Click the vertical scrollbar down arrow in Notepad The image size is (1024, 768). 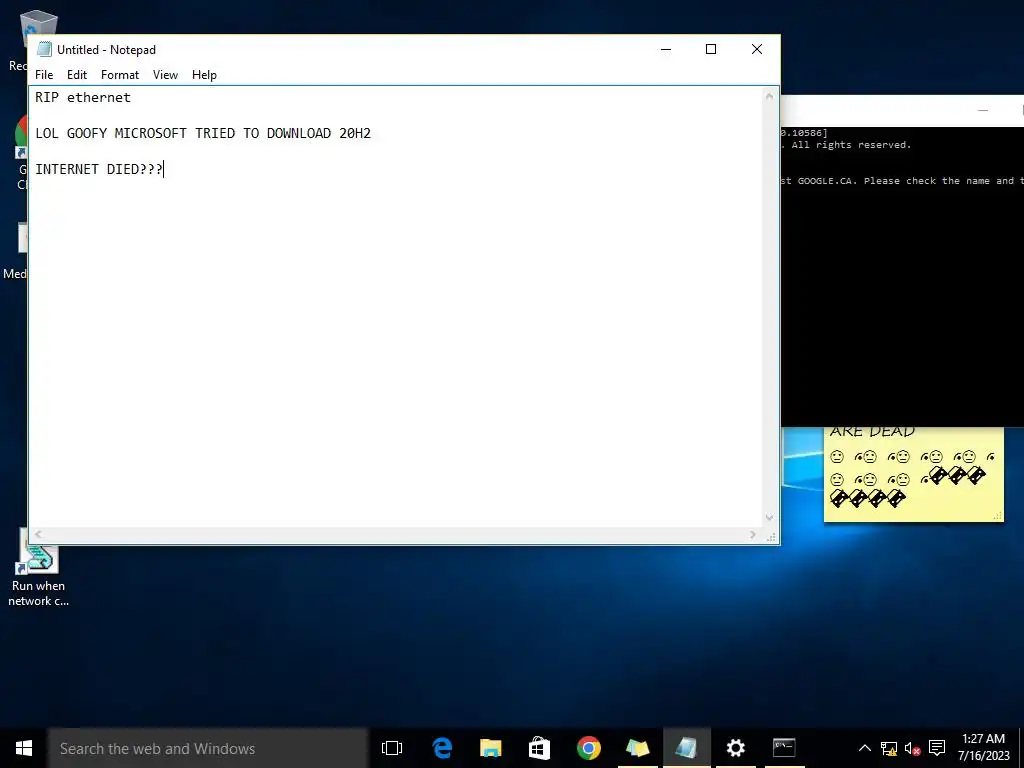click(769, 517)
